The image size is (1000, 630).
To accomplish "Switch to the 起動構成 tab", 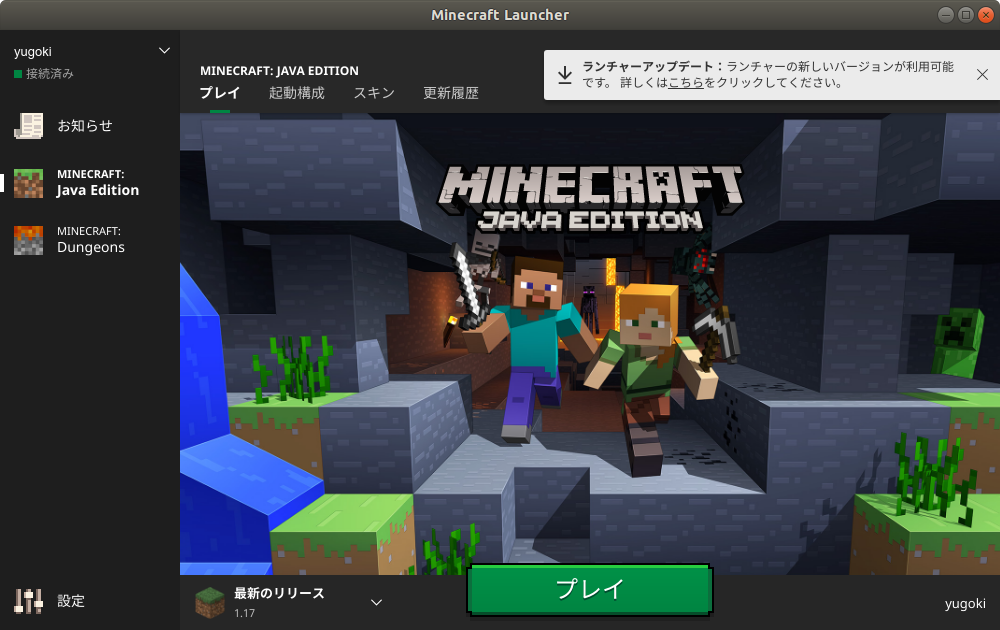I will (297, 93).
